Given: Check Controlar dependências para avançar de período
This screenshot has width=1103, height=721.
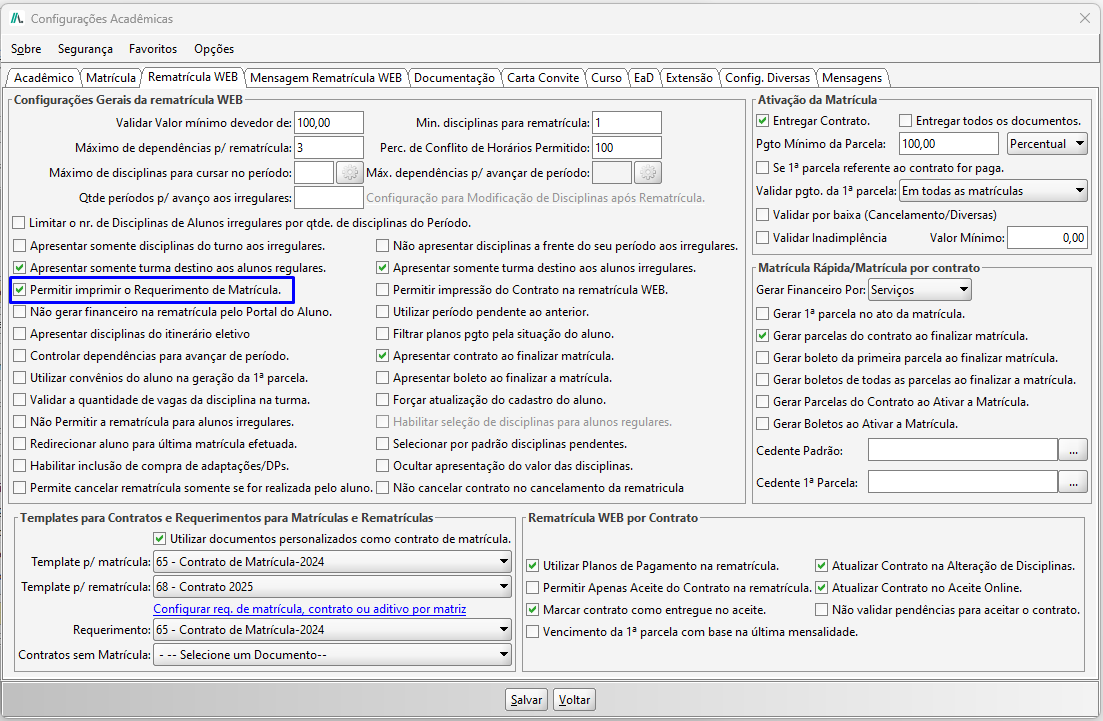Looking at the screenshot, I should coord(20,356).
